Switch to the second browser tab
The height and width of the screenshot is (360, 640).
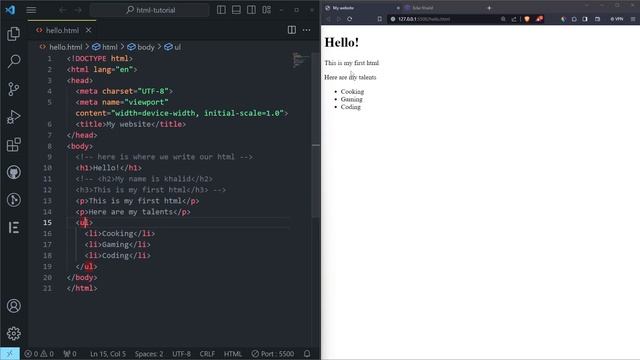[422, 8]
